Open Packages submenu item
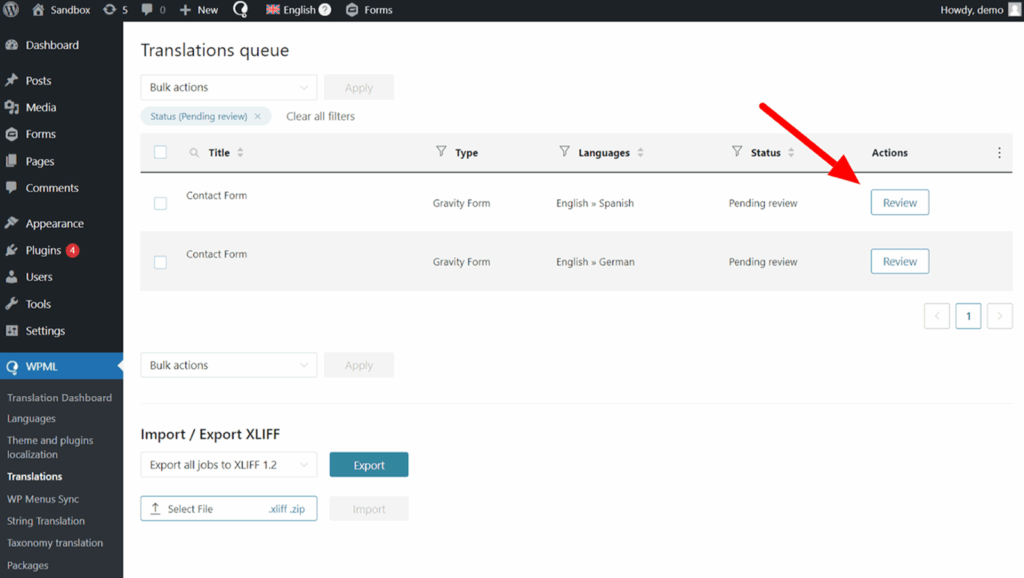 click(27, 566)
